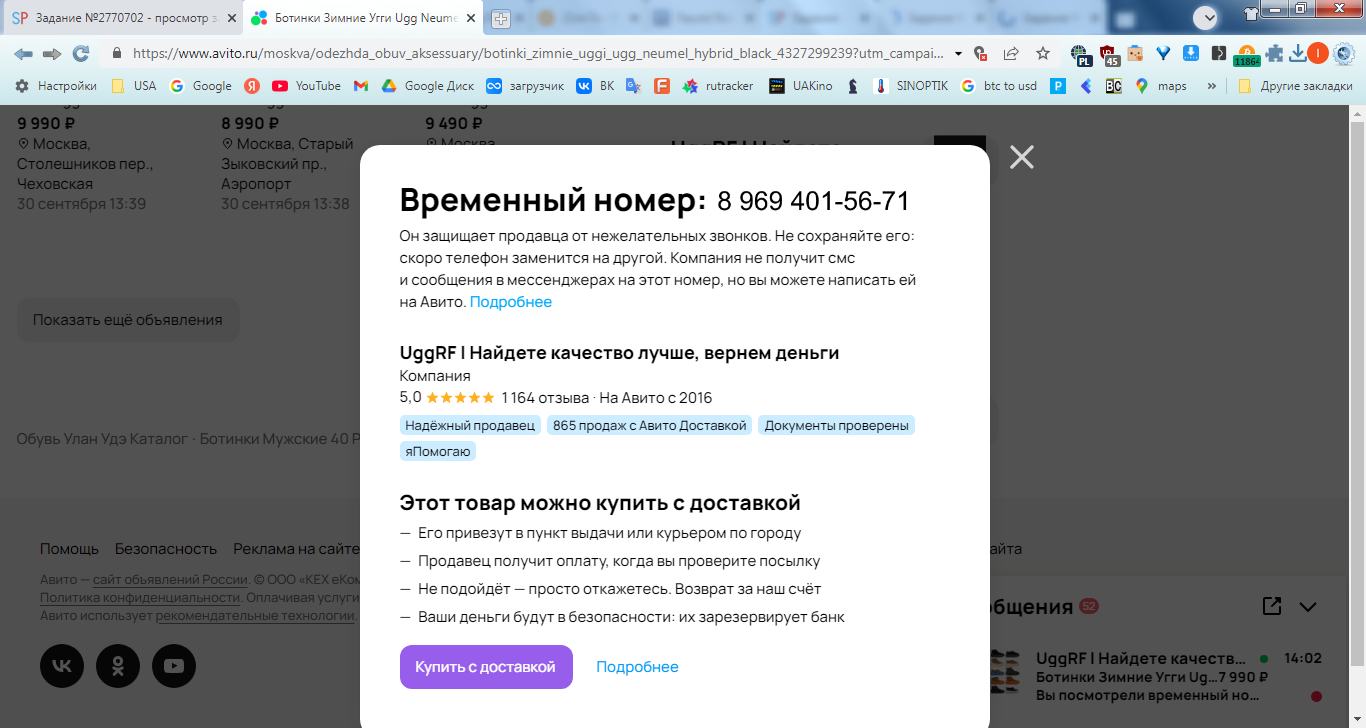
Task: Open the Google bookmark
Action: [x=201, y=86]
